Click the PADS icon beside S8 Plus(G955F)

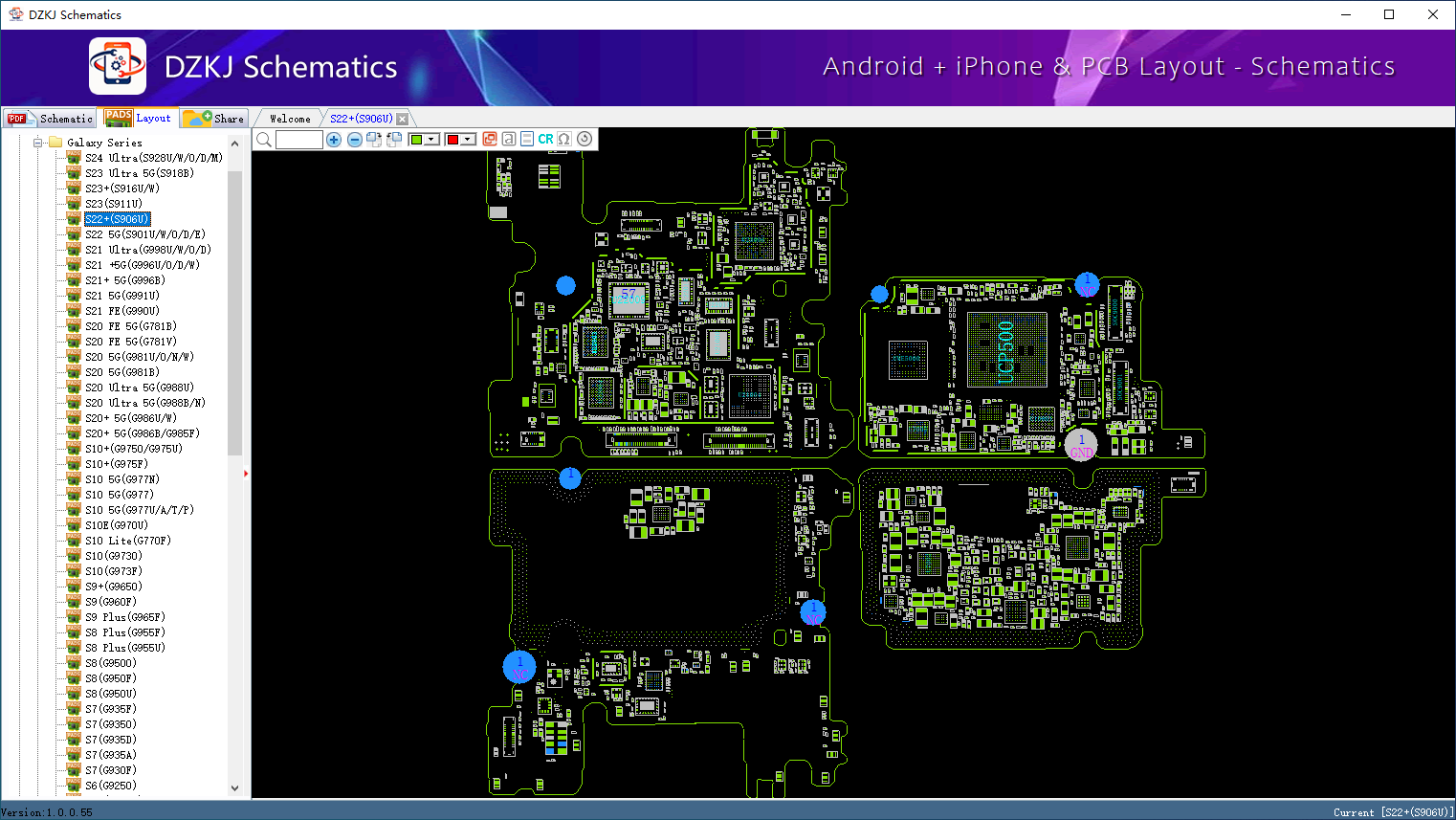click(74, 632)
